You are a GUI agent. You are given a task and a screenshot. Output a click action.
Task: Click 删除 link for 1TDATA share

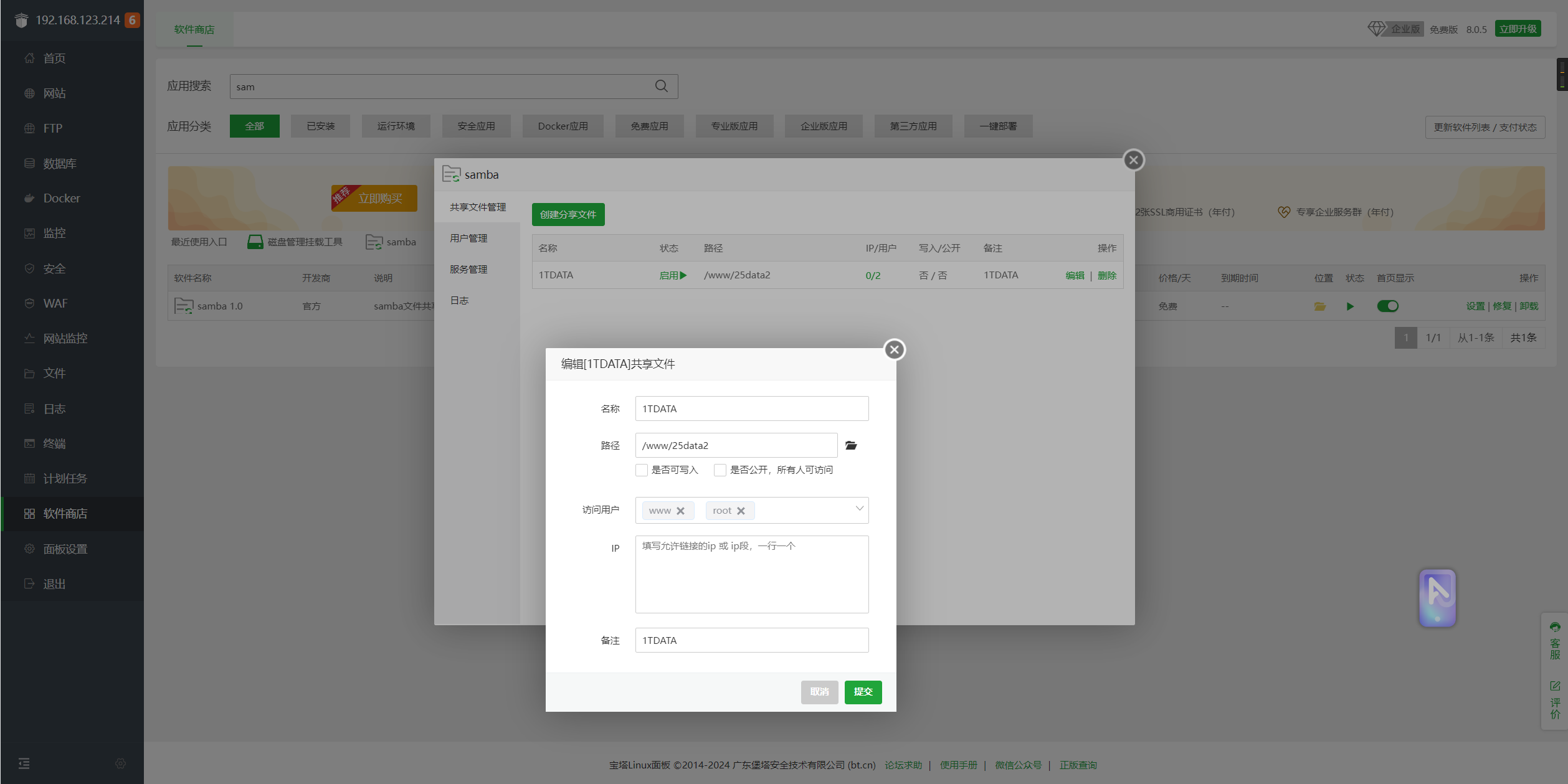click(1107, 275)
